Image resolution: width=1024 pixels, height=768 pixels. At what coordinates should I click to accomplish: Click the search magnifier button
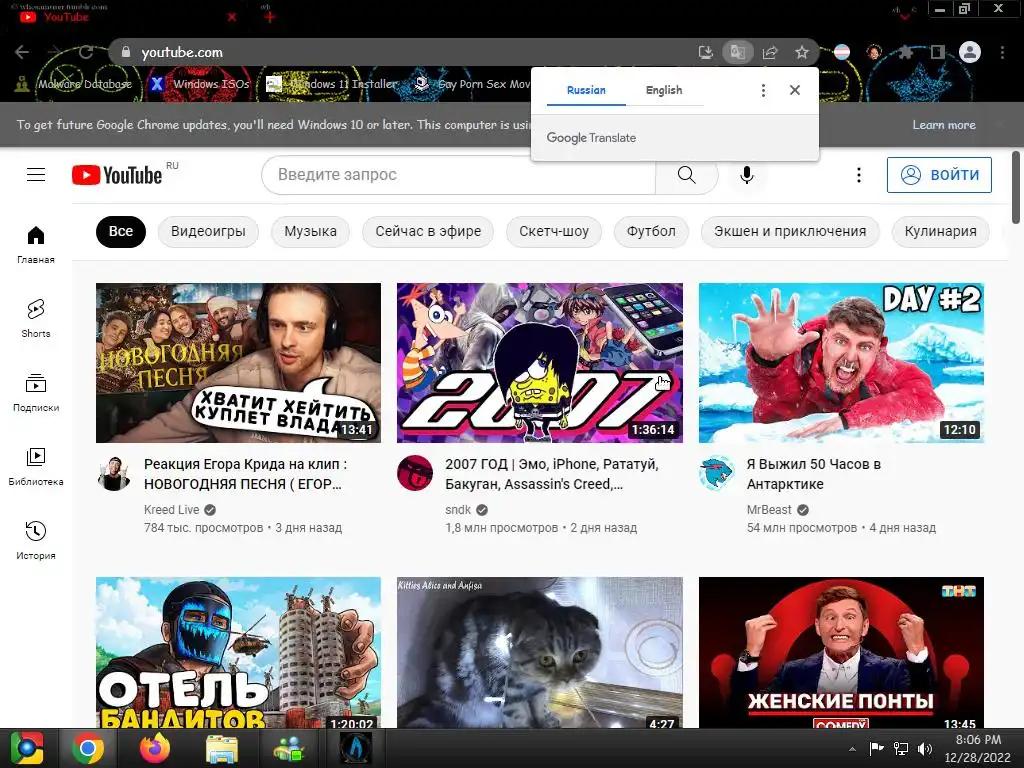[686, 175]
